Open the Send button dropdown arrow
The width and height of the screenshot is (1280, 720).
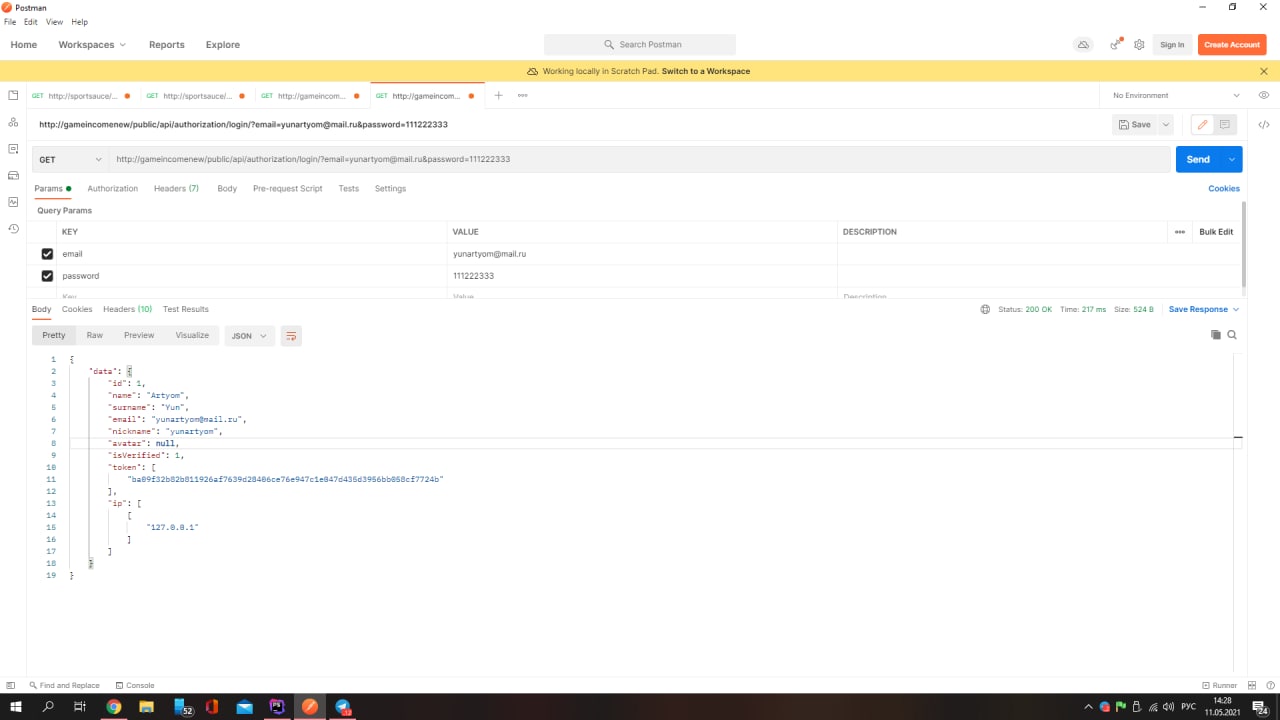point(1232,159)
